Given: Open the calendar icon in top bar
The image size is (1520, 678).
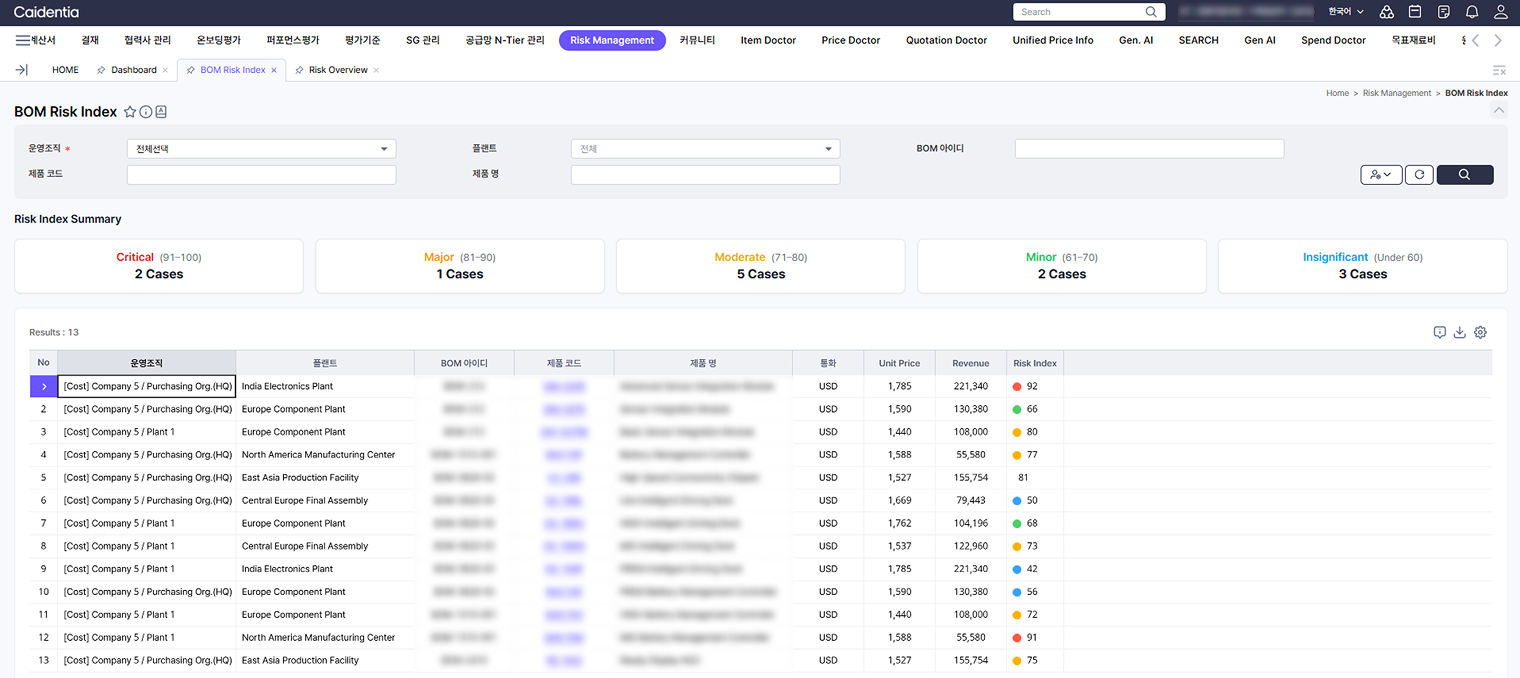Looking at the screenshot, I should [x=1415, y=12].
